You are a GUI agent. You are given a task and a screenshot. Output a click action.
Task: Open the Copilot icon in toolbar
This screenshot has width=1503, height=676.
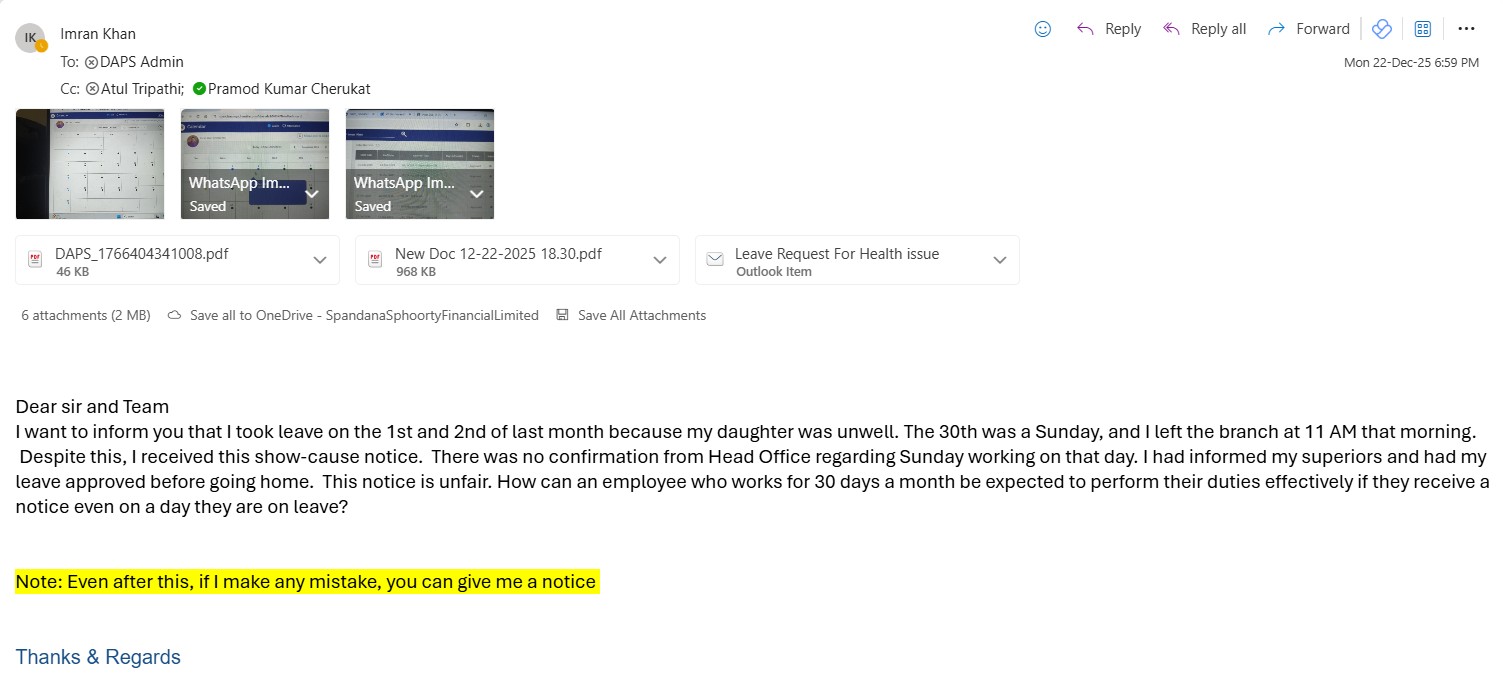[1382, 29]
